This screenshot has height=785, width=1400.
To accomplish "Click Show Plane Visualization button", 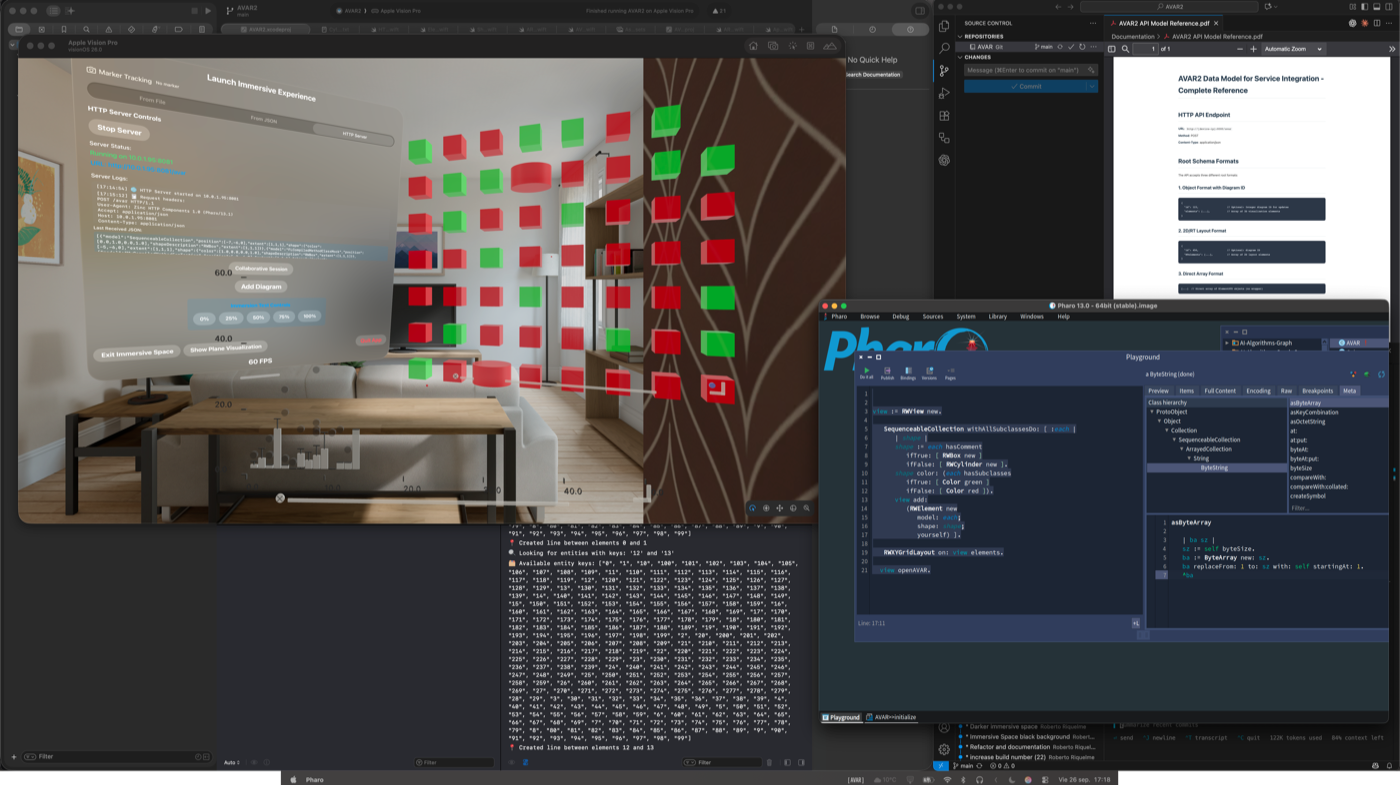I will coord(226,348).
